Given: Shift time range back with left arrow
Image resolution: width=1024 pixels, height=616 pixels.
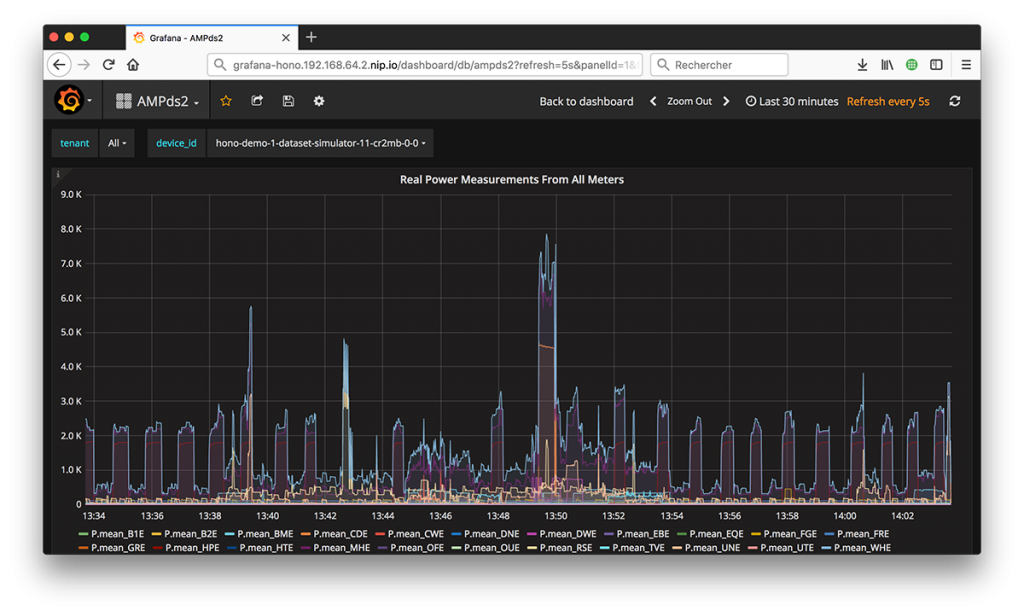Looking at the screenshot, I should [x=653, y=101].
